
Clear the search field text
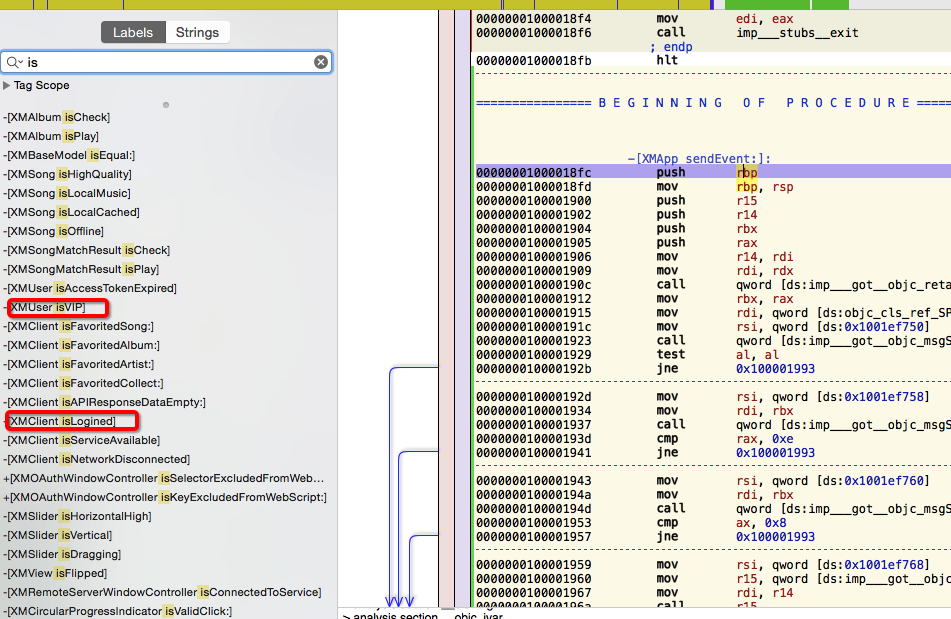point(321,62)
